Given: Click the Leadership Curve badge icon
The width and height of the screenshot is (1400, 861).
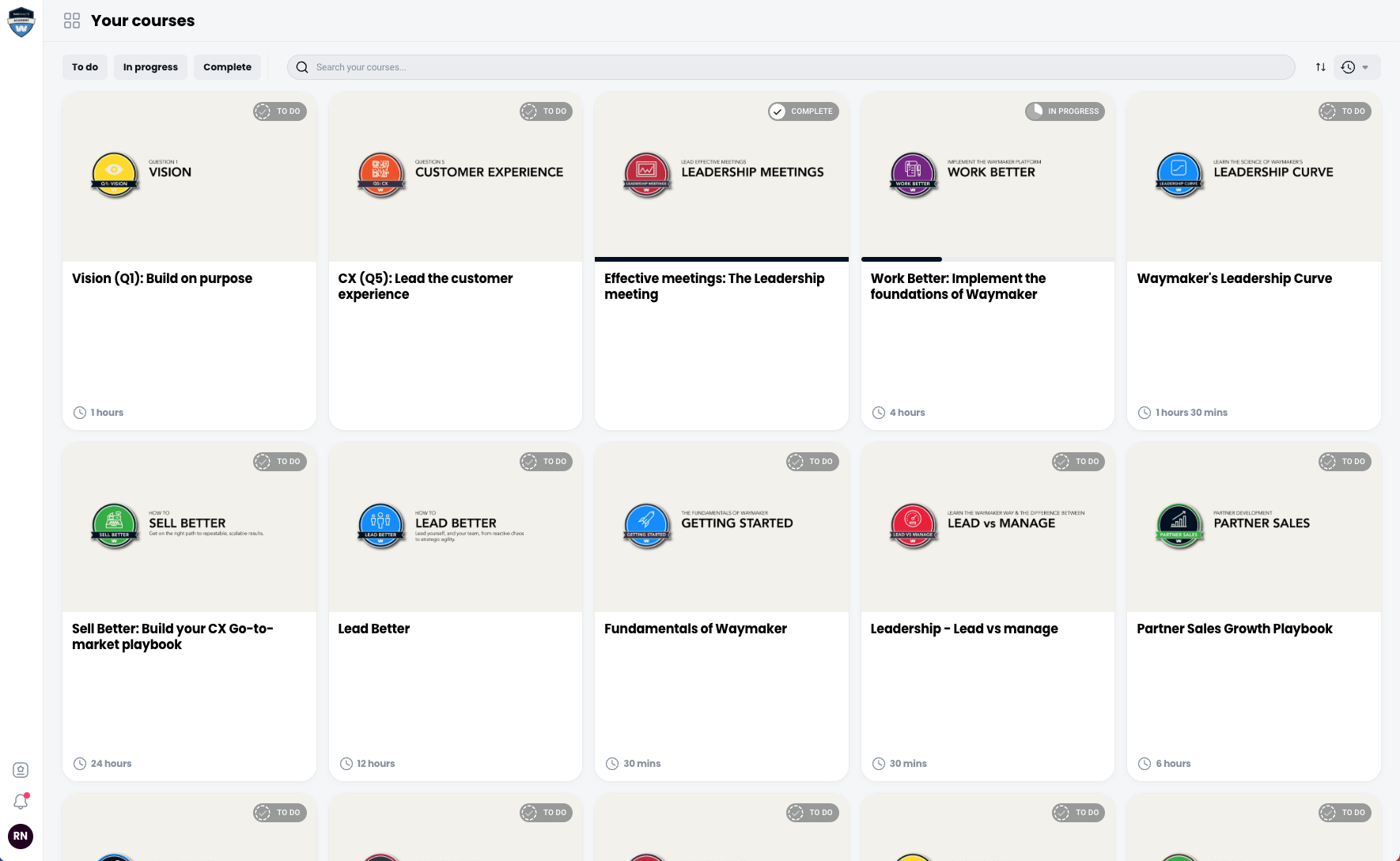Looking at the screenshot, I should (1179, 176).
